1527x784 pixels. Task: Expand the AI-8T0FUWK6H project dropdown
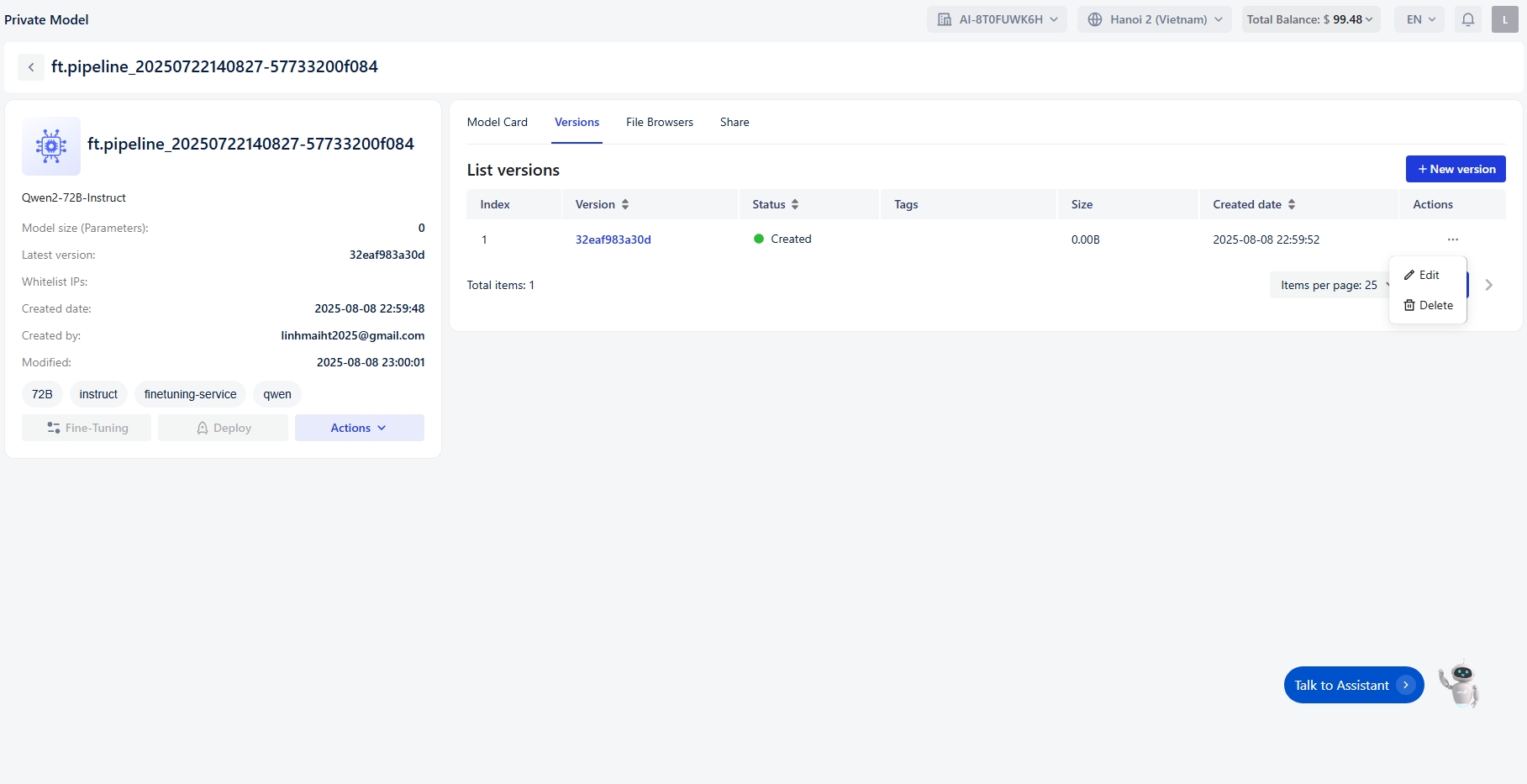coord(997,19)
